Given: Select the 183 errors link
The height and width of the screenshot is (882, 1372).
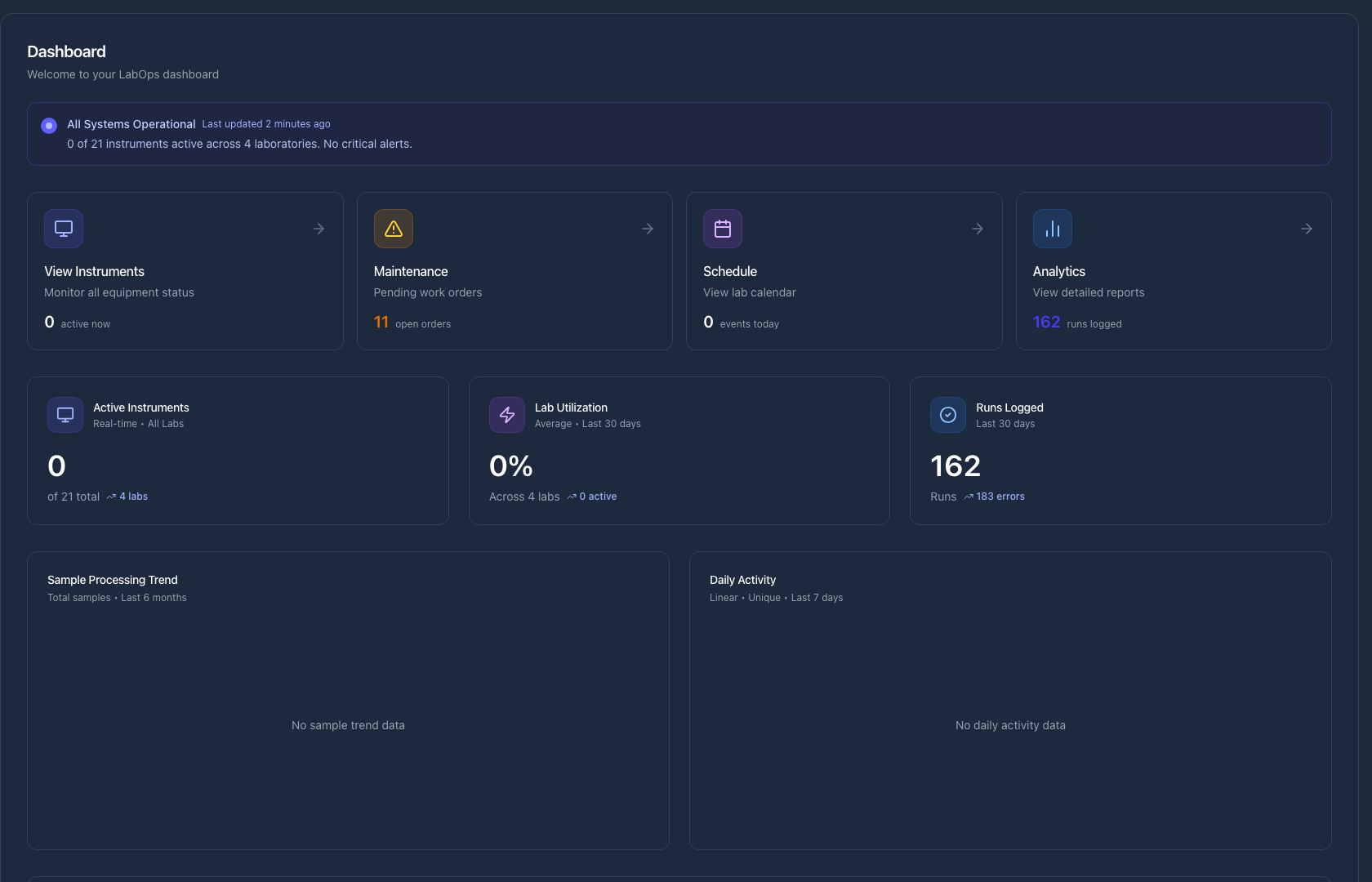Looking at the screenshot, I should click(x=1000, y=497).
